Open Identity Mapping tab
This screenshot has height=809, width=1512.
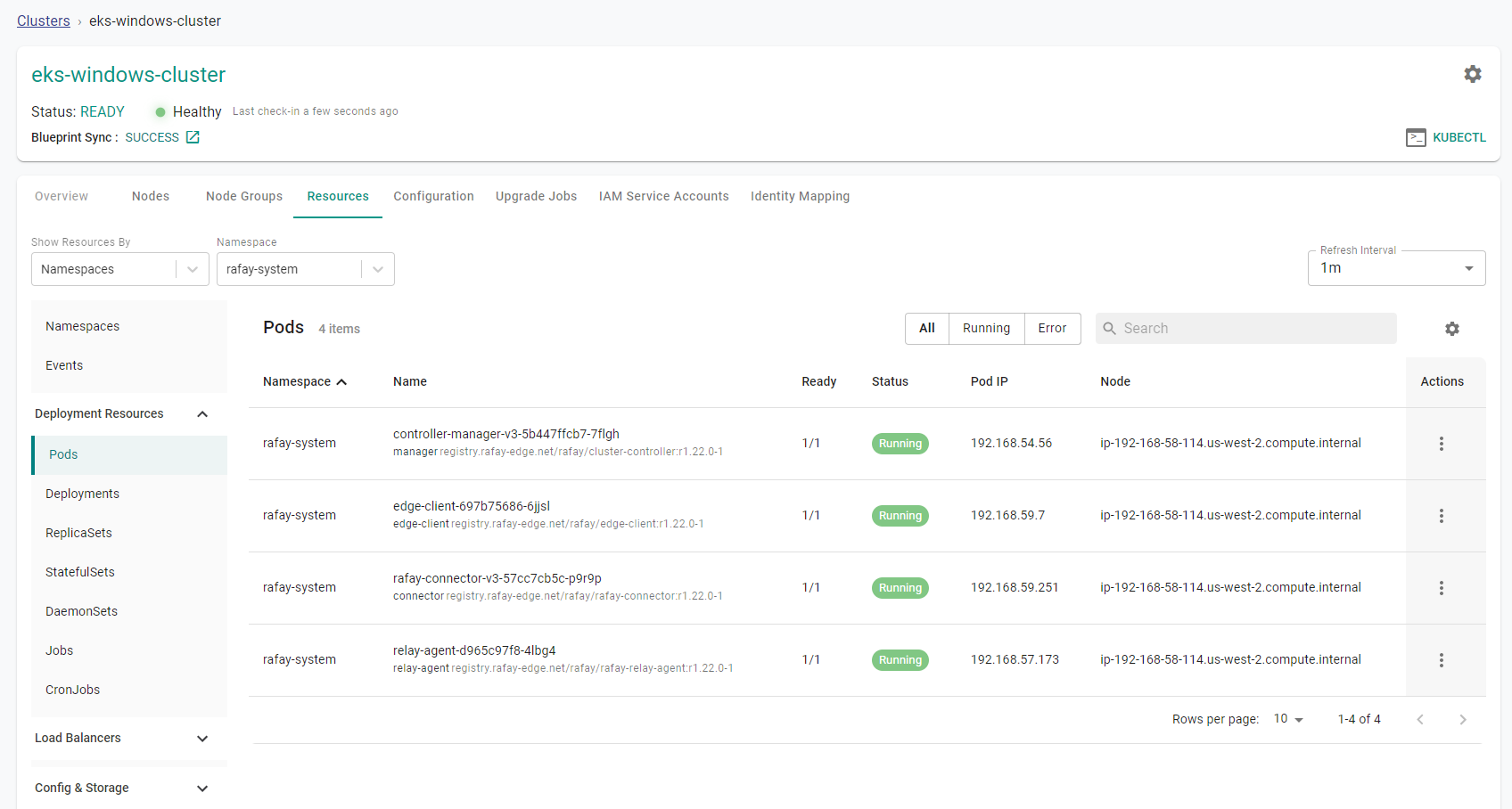click(801, 196)
